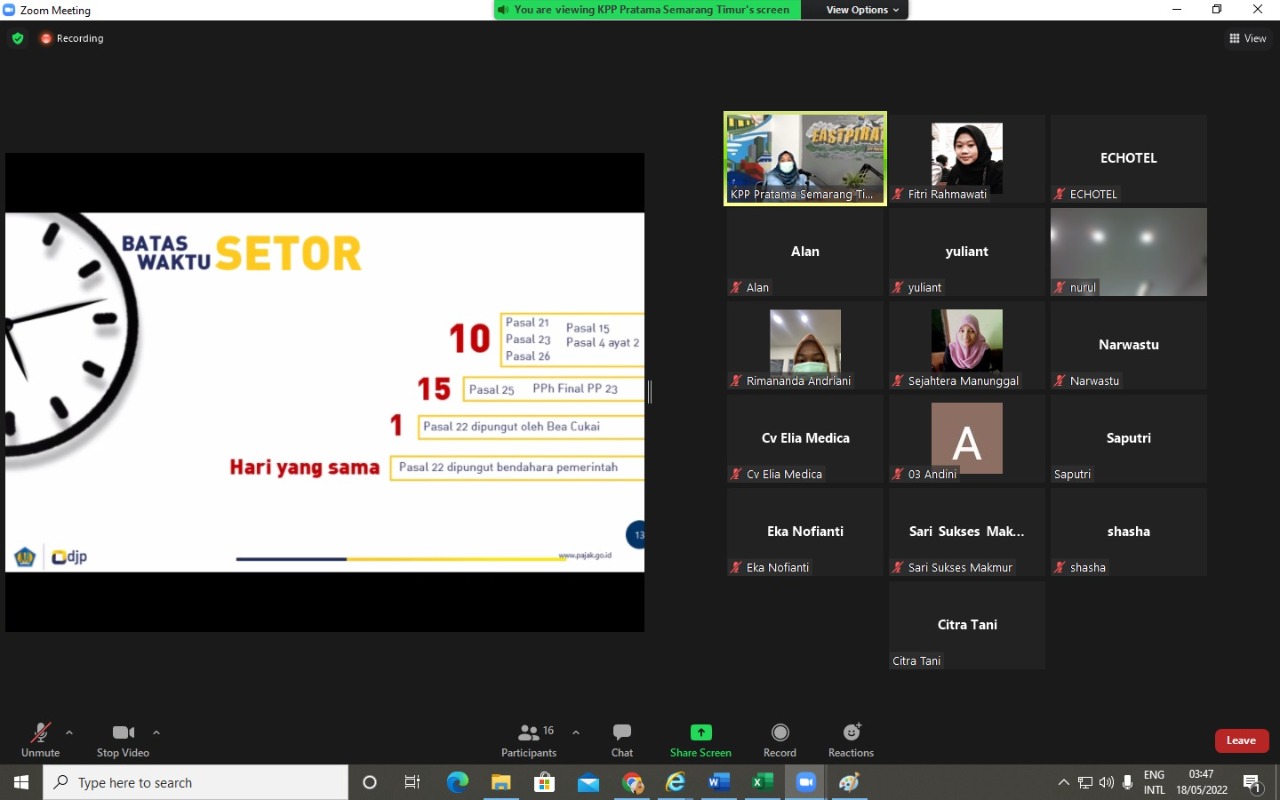Open the Participants list
The height and width of the screenshot is (800, 1280).
coord(529,740)
